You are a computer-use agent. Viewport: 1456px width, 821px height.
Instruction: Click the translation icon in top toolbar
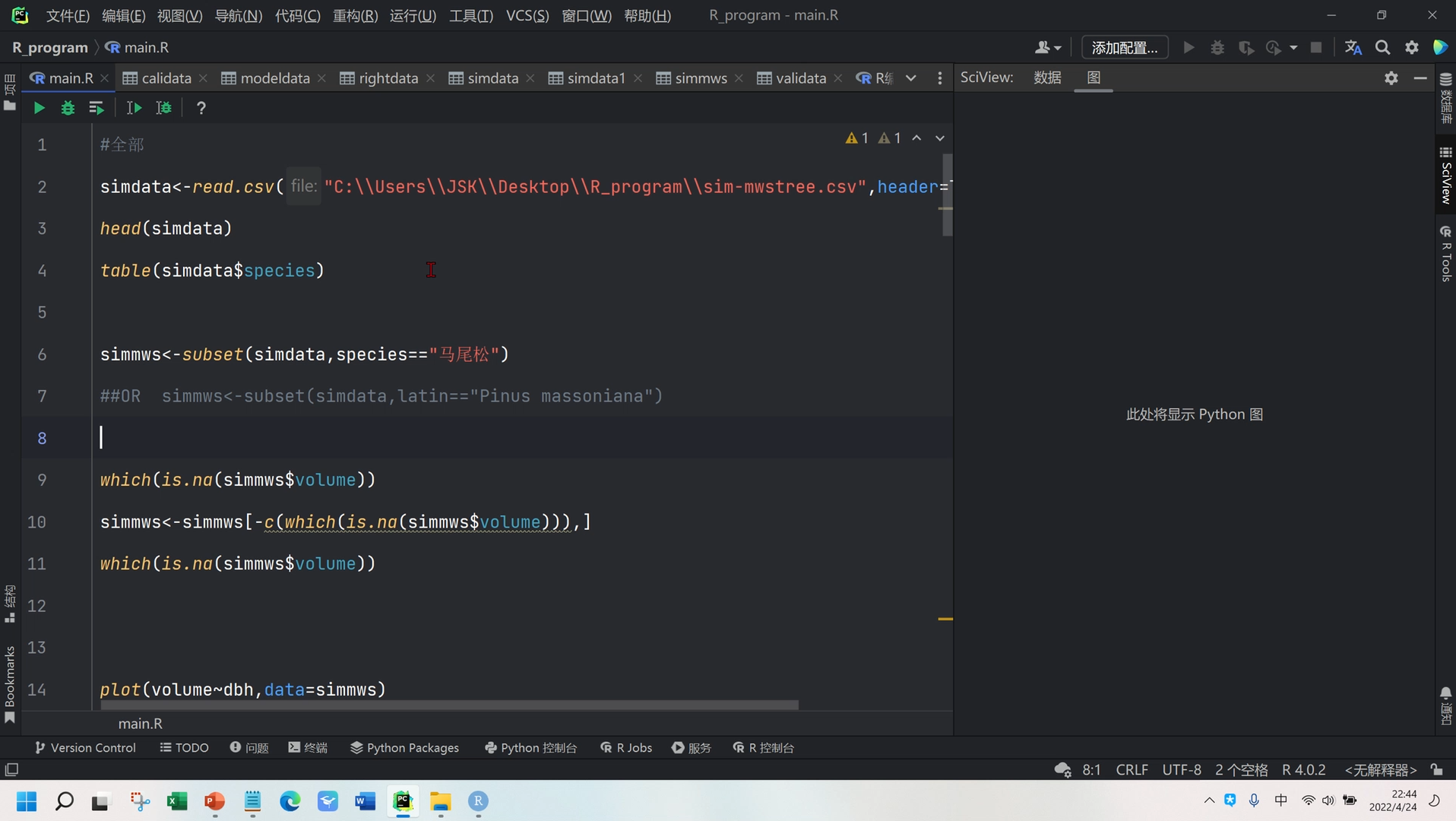tap(1353, 47)
